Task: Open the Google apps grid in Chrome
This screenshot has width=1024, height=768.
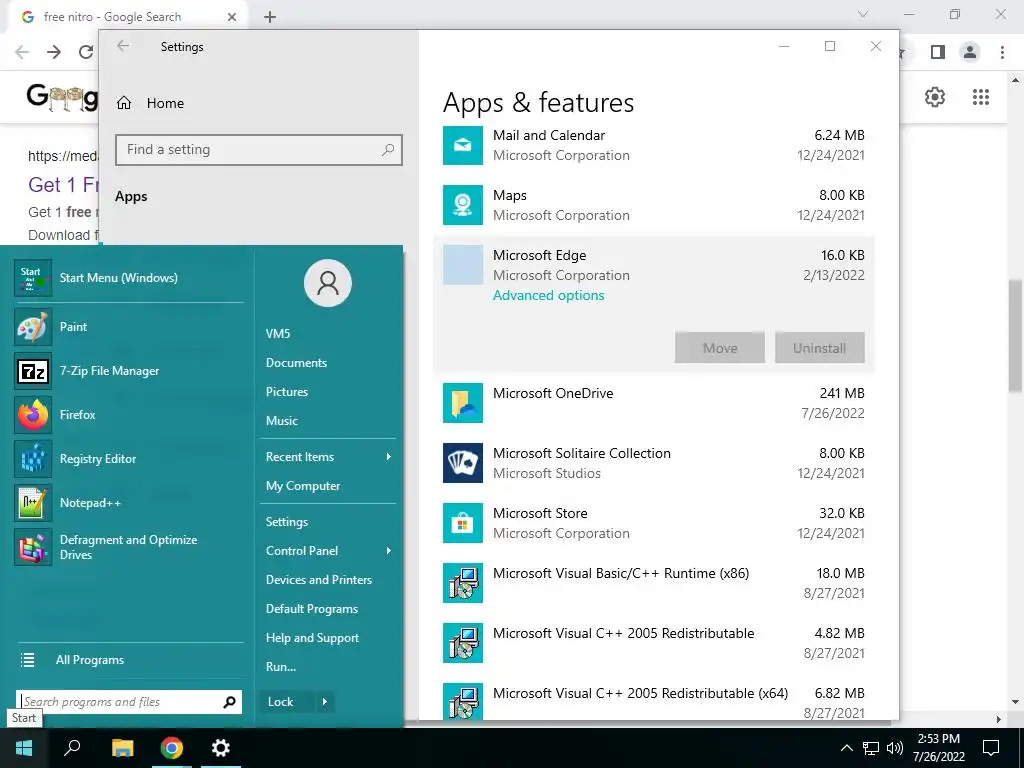Action: (981, 97)
